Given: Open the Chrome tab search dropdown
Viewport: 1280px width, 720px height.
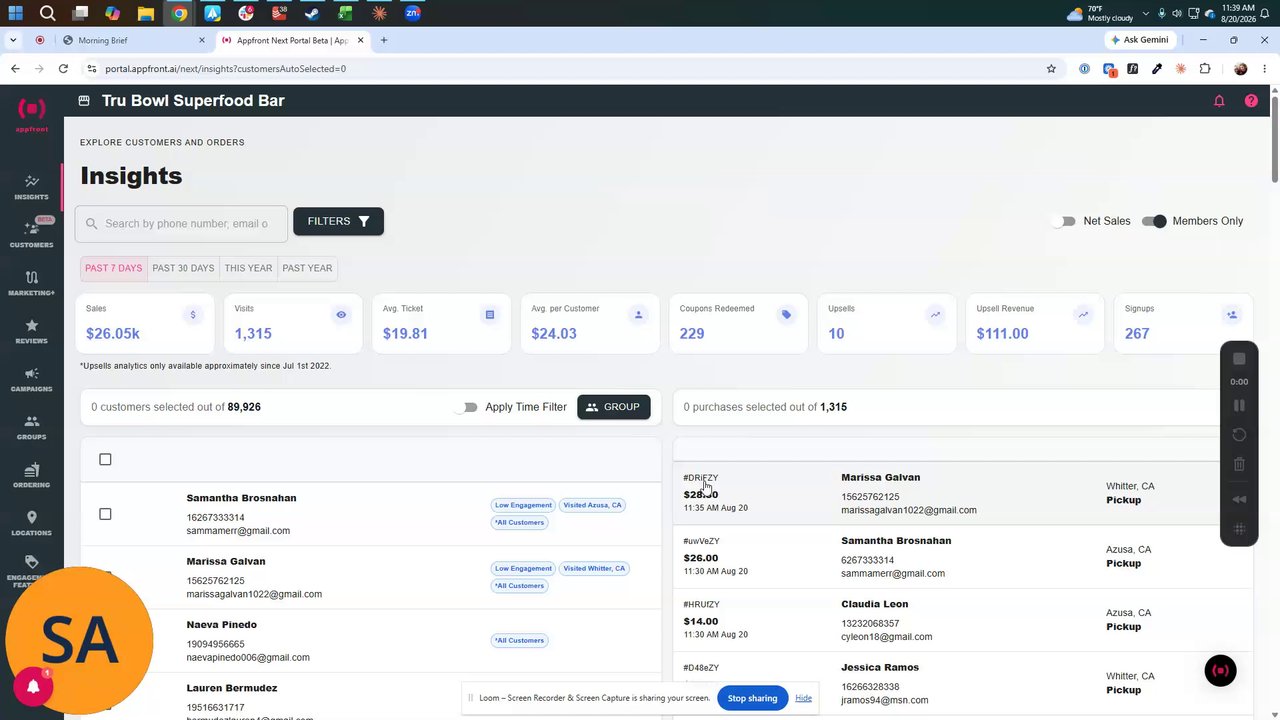Looking at the screenshot, I should pos(13,40).
